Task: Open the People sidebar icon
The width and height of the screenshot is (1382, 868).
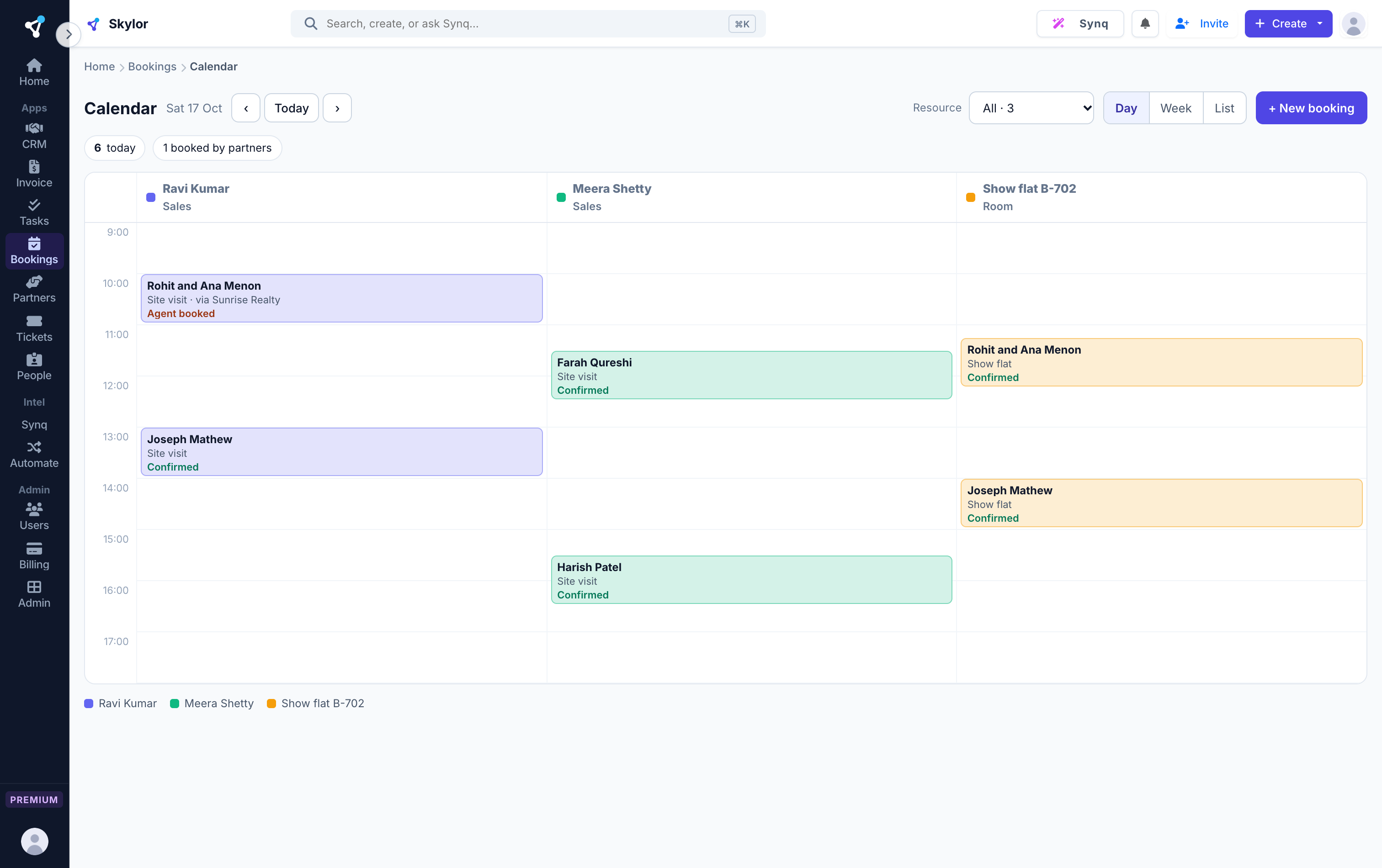Action: (x=34, y=366)
